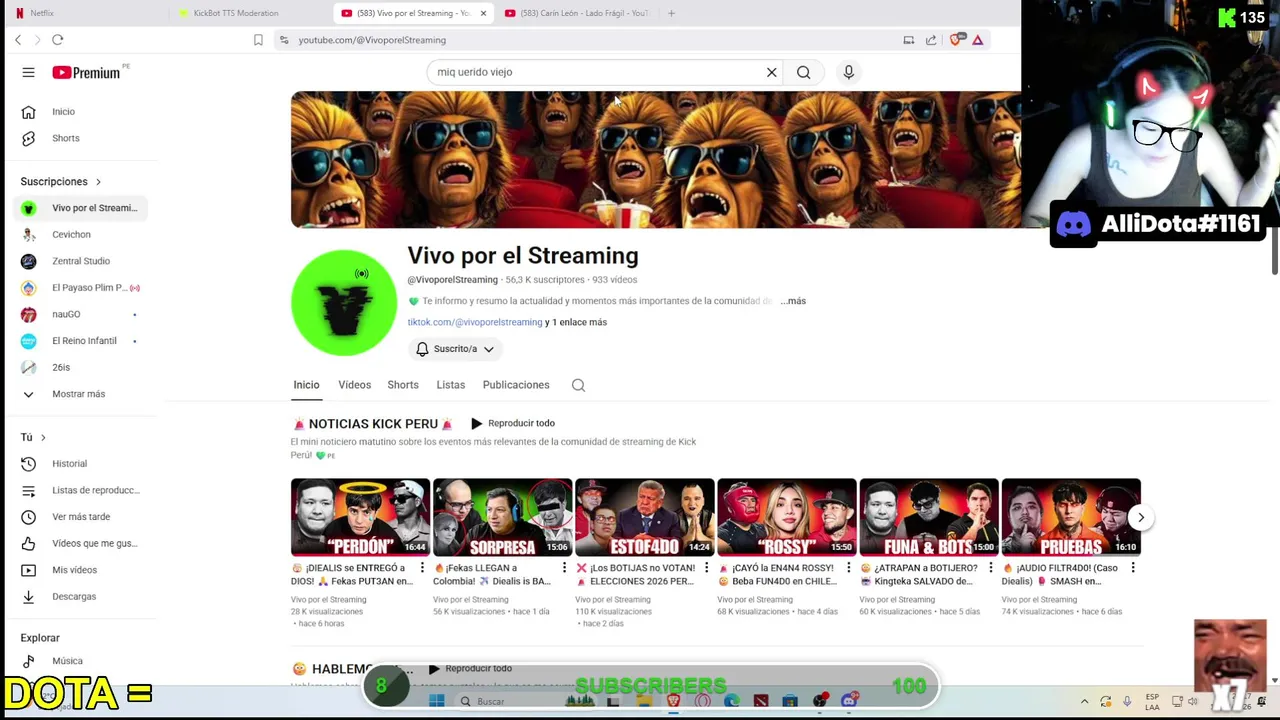Switch to Inicio channel tab

tap(306, 385)
